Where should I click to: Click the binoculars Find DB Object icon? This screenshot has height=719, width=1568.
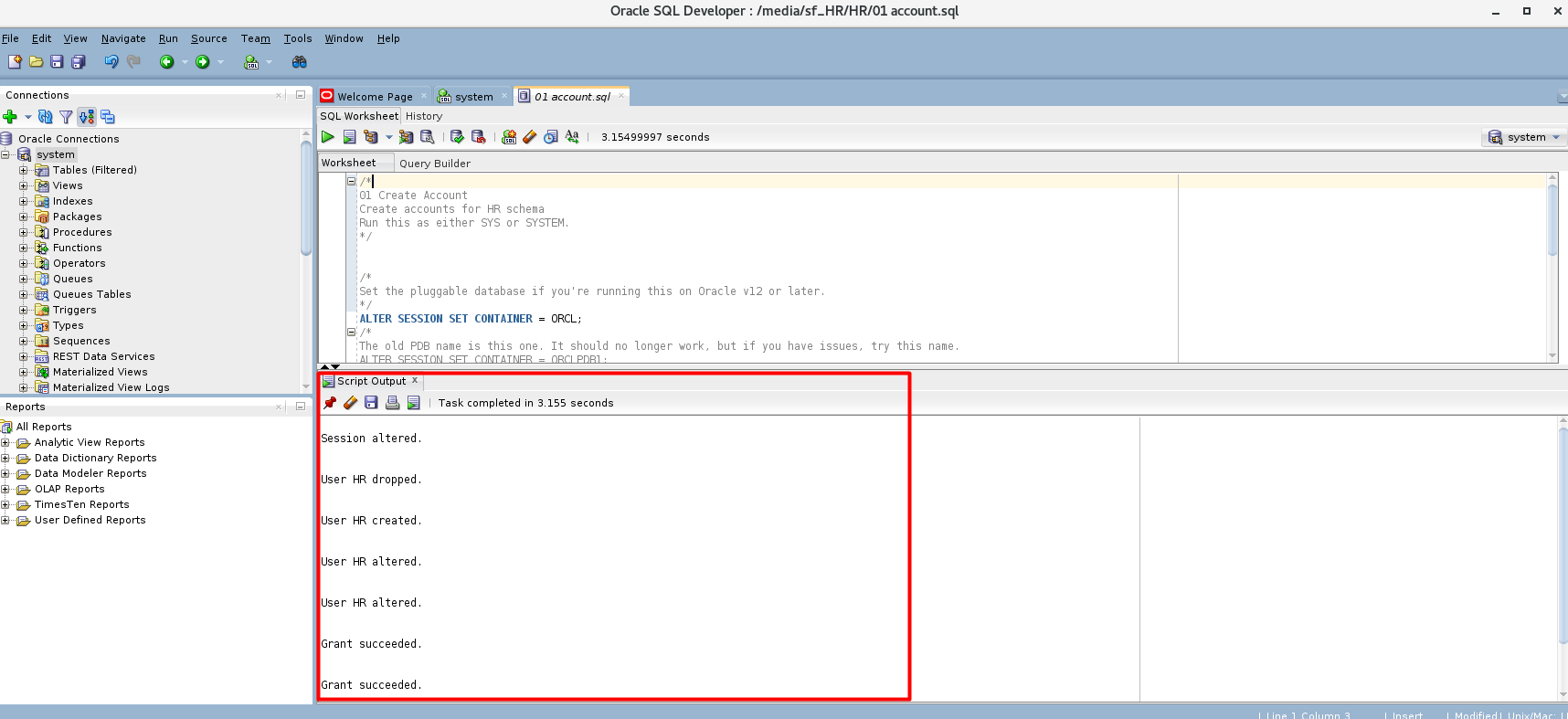pyautogui.click(x=299, y=62)
